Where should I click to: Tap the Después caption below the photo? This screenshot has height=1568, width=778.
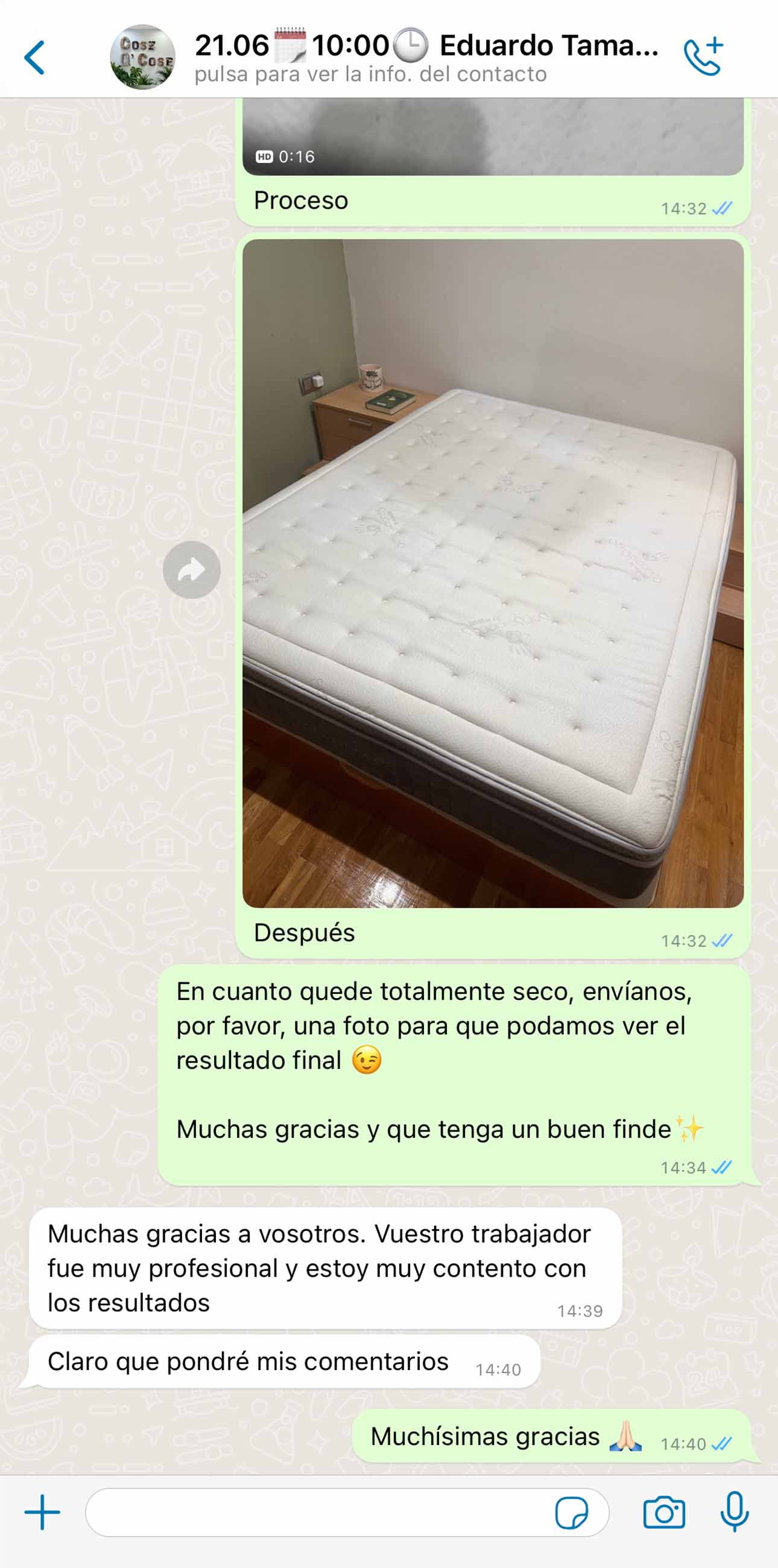point(304,932)
